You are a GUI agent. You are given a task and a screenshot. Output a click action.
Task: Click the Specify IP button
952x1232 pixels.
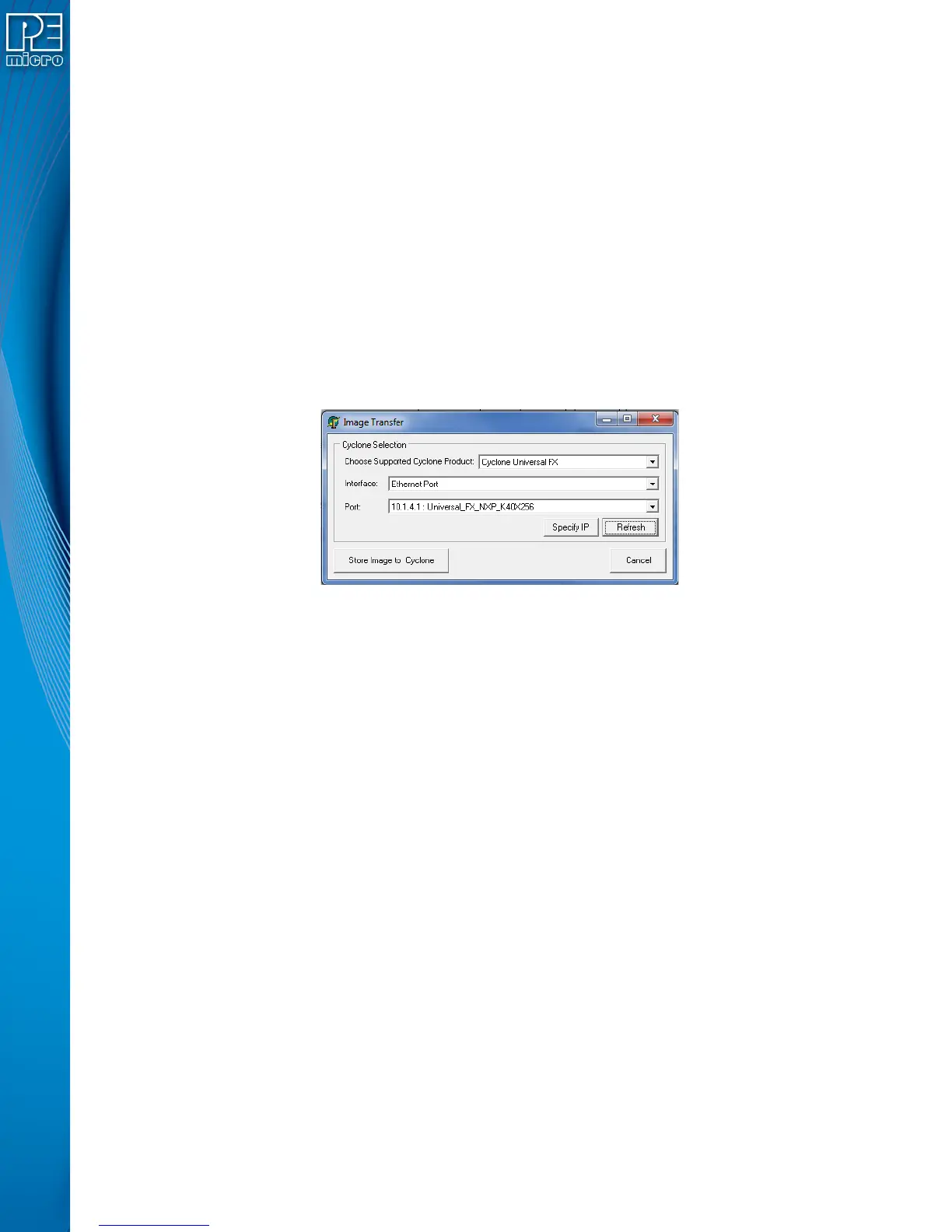pyautogui.click(x=571, y=527)
